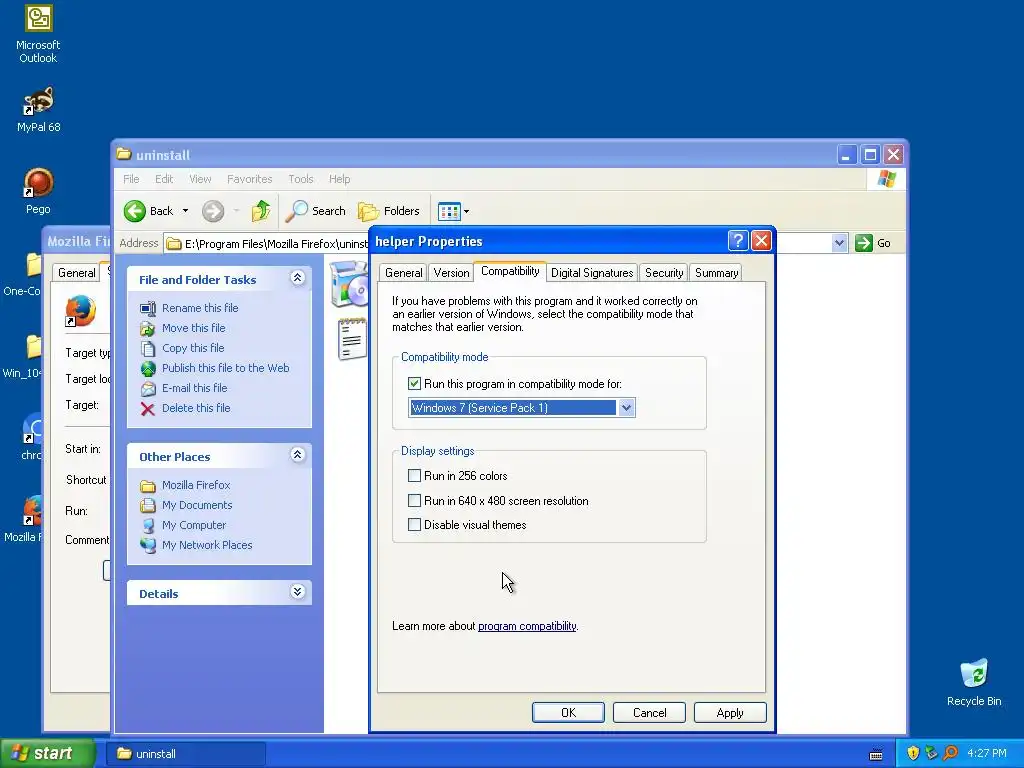The width and height of the screenshot is (1024, 768).
Task: Switch to the Digital Signatures tab
Action: (x=592, y=272)
